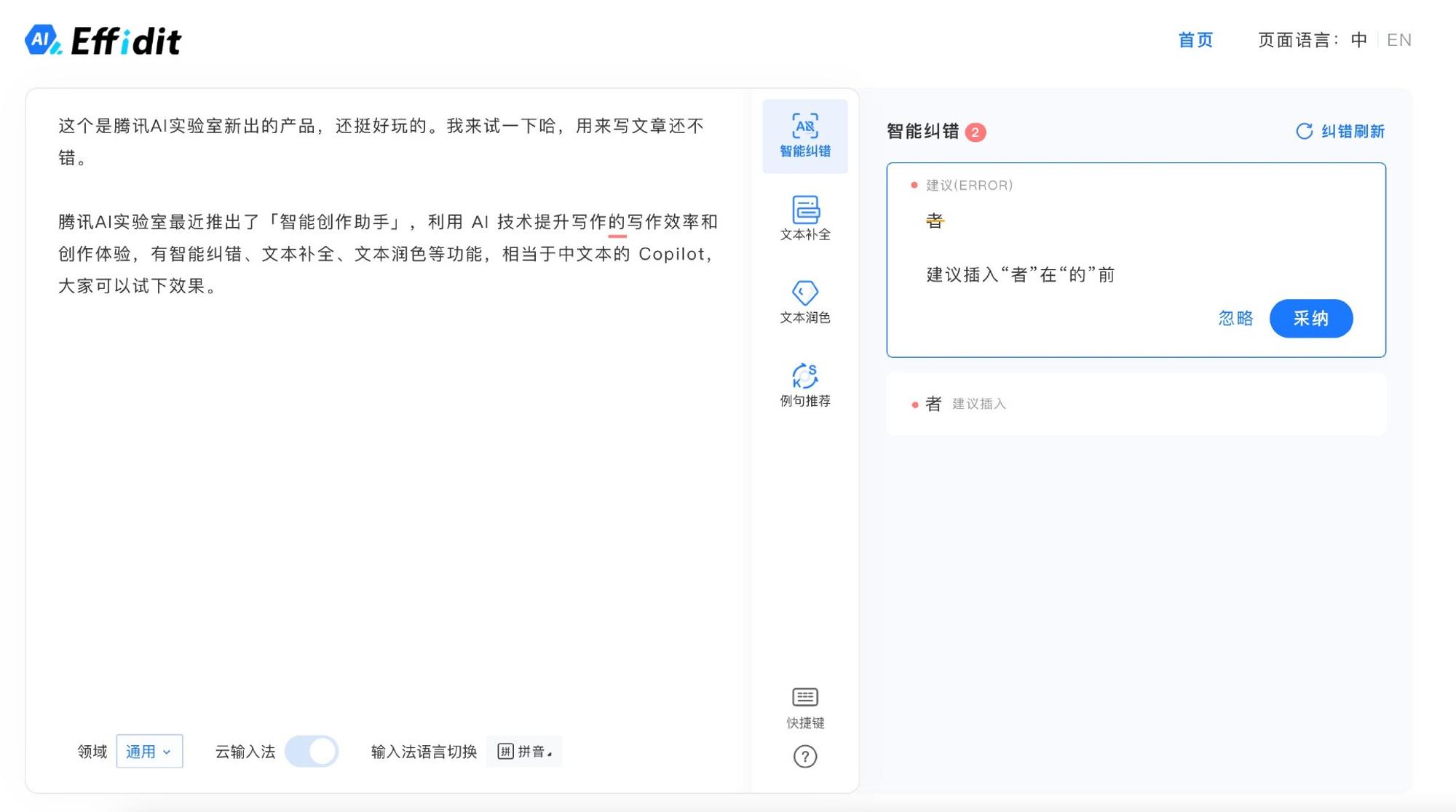Viewport: 1456px width, 812px height.
Task: Click the 输入法语言切换 label
Action: click(424, 752)
